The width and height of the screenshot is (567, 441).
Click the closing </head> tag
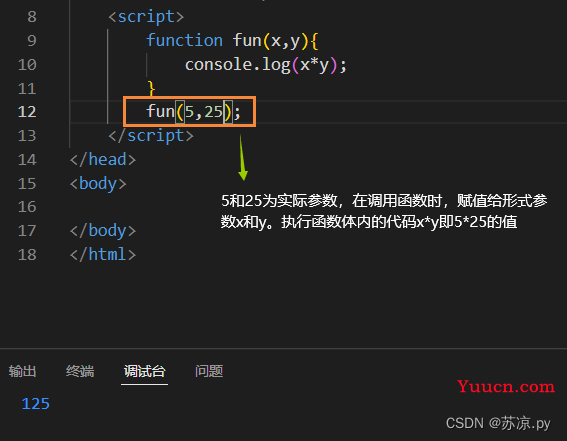103,159
